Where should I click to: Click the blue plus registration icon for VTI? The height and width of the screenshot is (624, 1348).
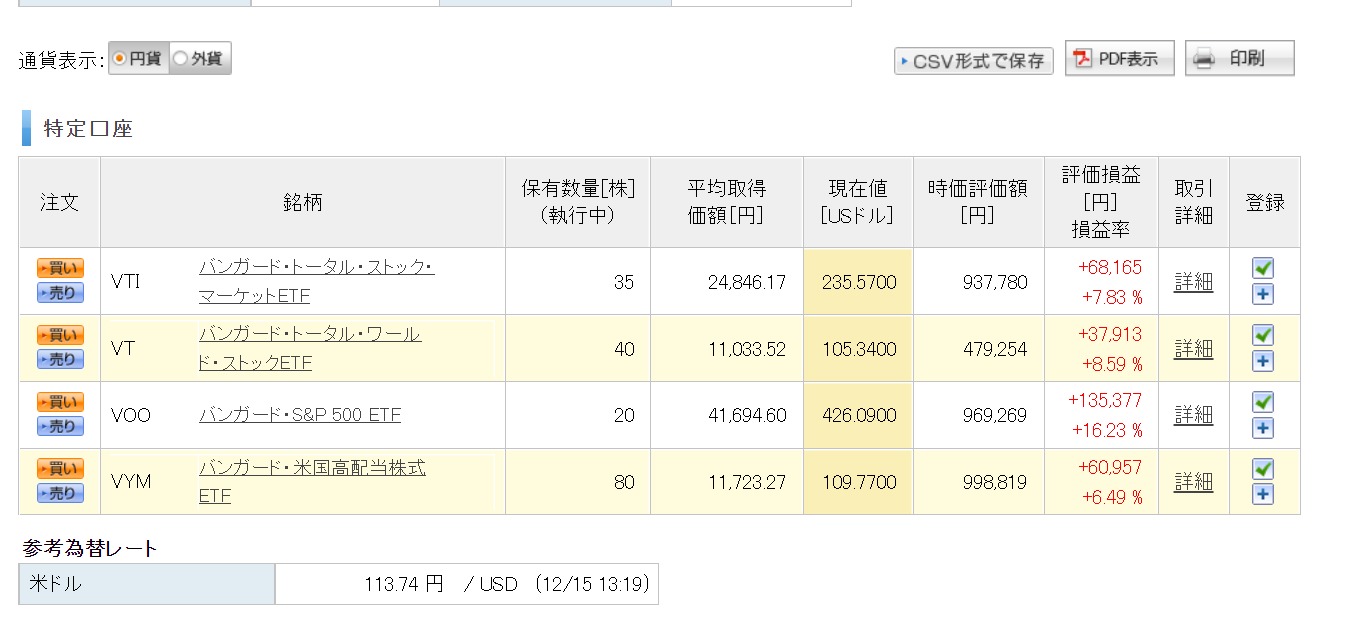pyautogui.click(x=1263, y=294)
